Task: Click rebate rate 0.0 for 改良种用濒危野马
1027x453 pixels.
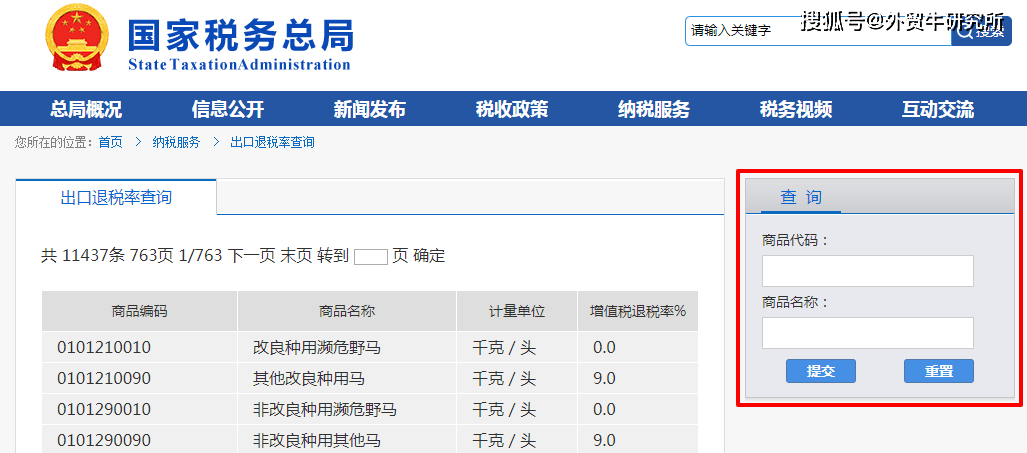Action: tap(605, 348)
